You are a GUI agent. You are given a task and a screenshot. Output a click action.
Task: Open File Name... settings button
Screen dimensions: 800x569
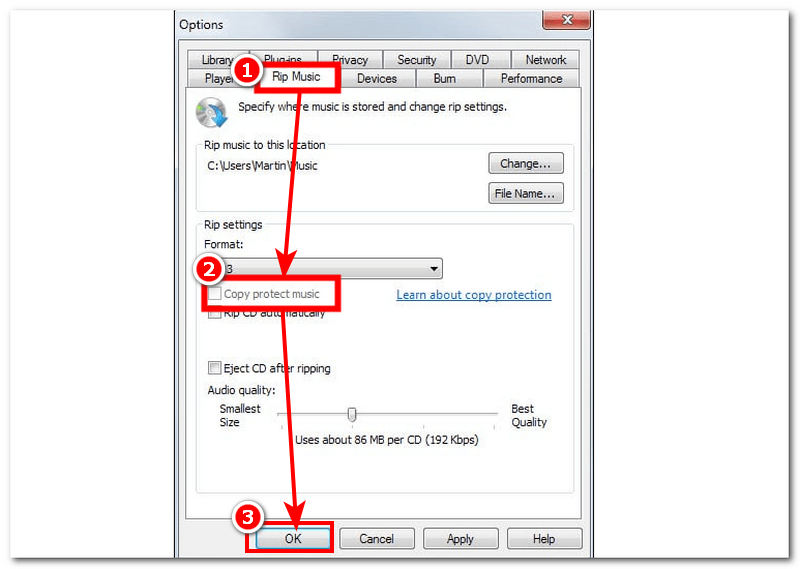(526, 193)
